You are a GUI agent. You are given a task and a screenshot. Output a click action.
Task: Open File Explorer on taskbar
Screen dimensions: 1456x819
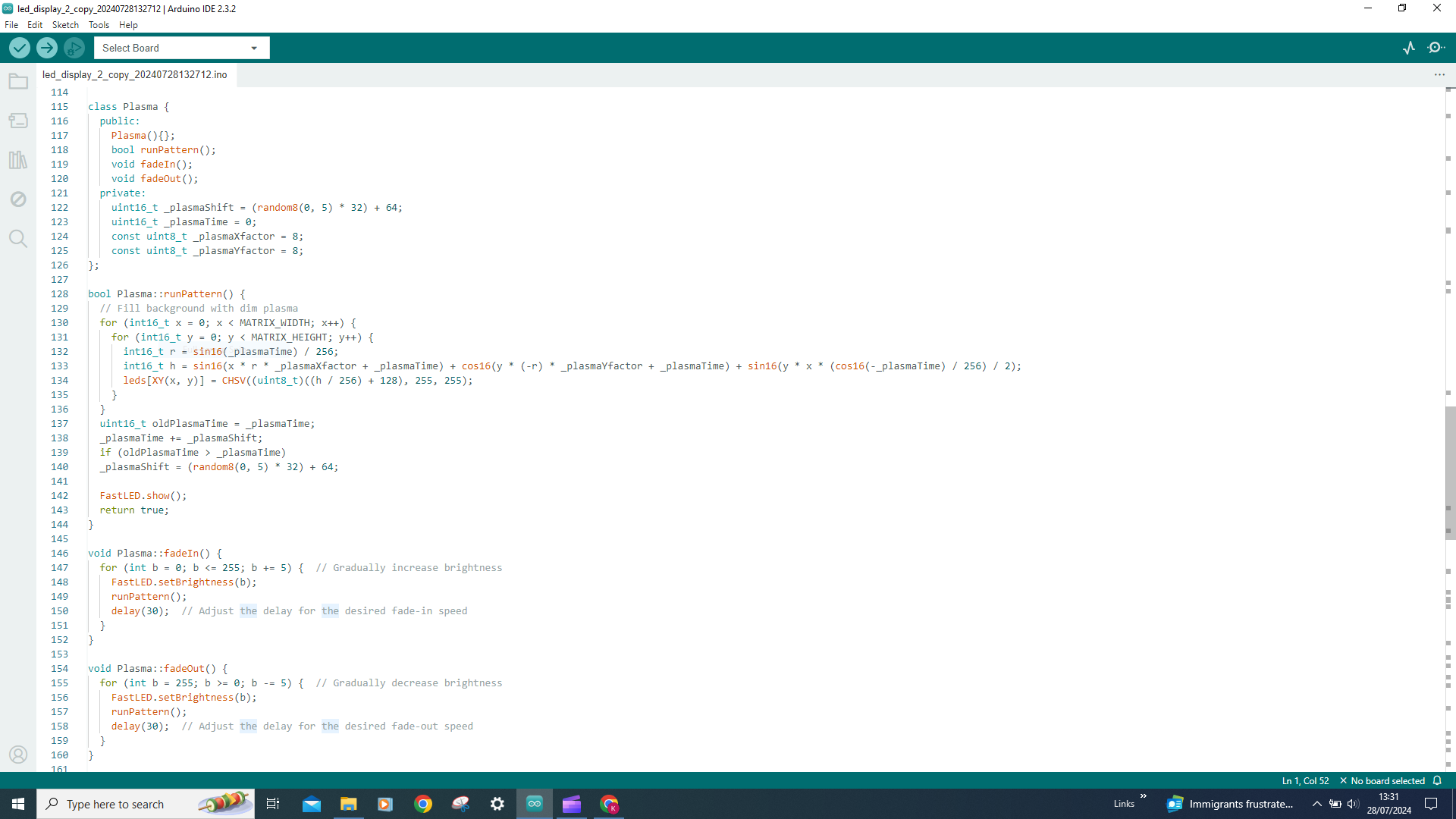349,804
